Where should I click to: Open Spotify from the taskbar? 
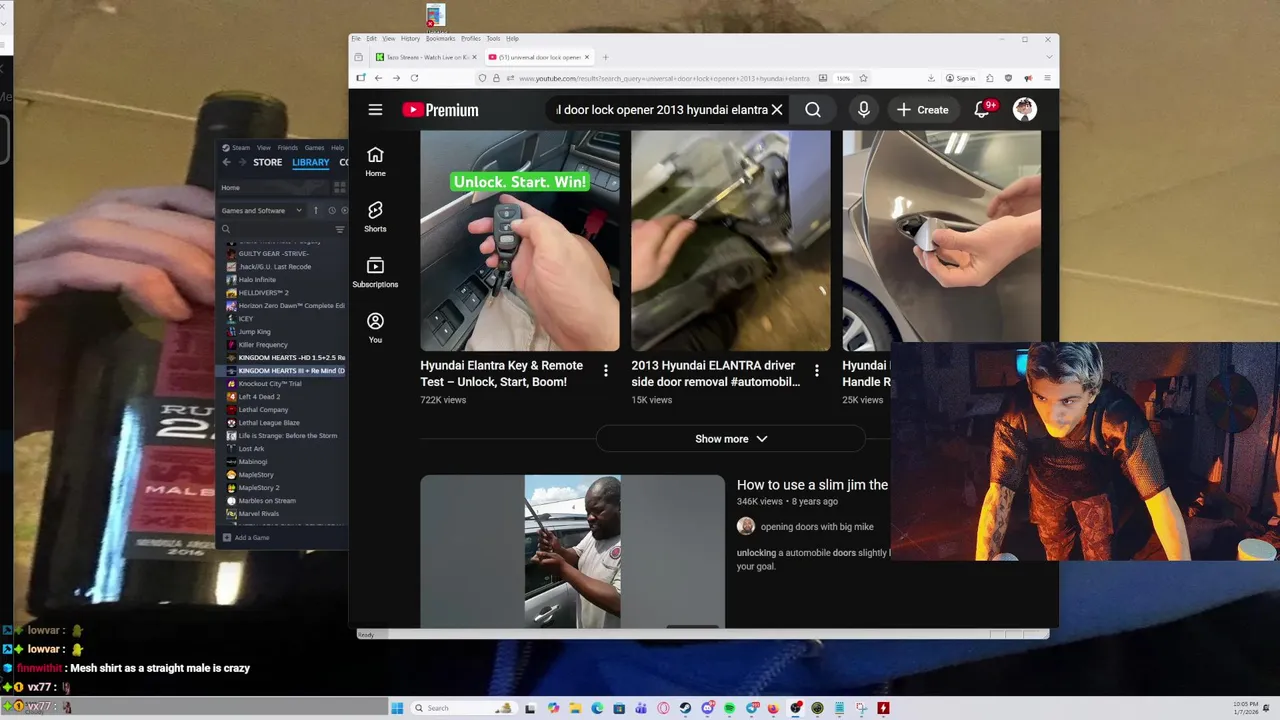click(729, 708)
